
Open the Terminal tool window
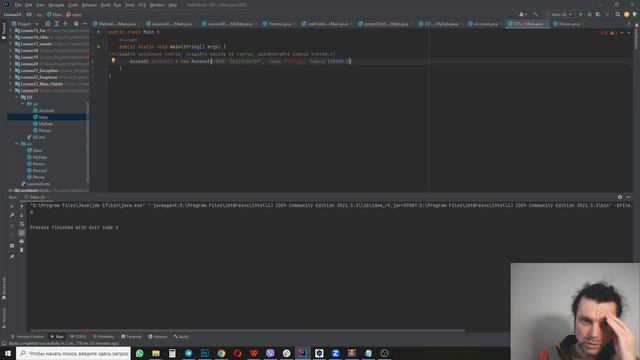[131, 337]
